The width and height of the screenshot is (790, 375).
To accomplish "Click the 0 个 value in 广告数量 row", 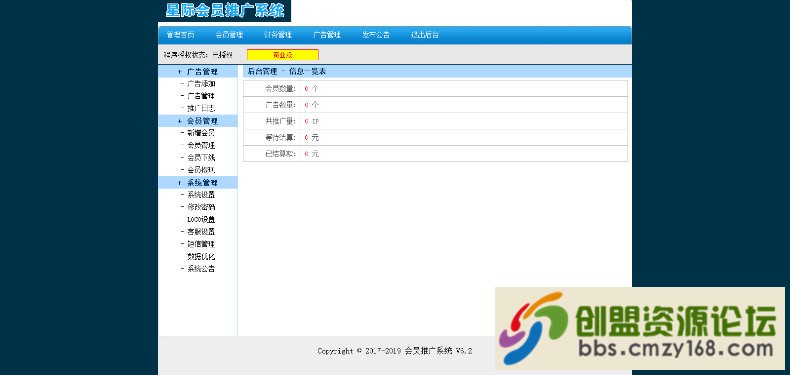I will 311,105.
